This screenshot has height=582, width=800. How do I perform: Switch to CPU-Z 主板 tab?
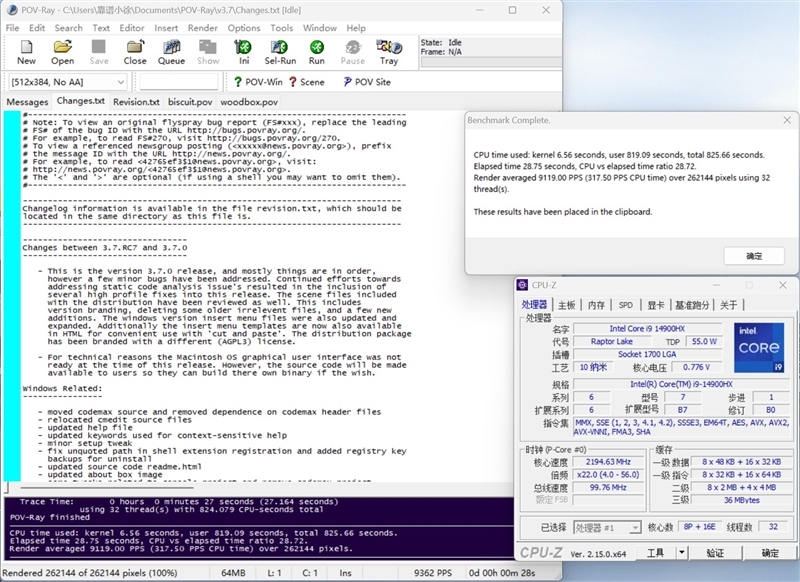tap(566, 305)
